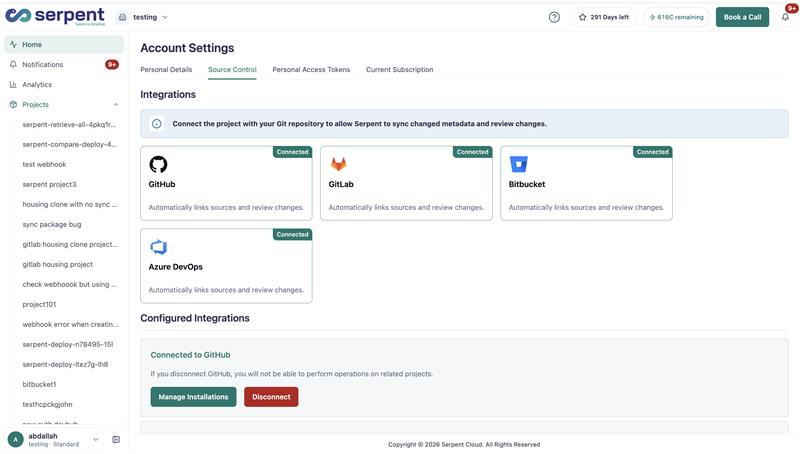Expand the abdallah user menu chevron
This screenshot has width=800, height=454.
click(x=95, y=439)
